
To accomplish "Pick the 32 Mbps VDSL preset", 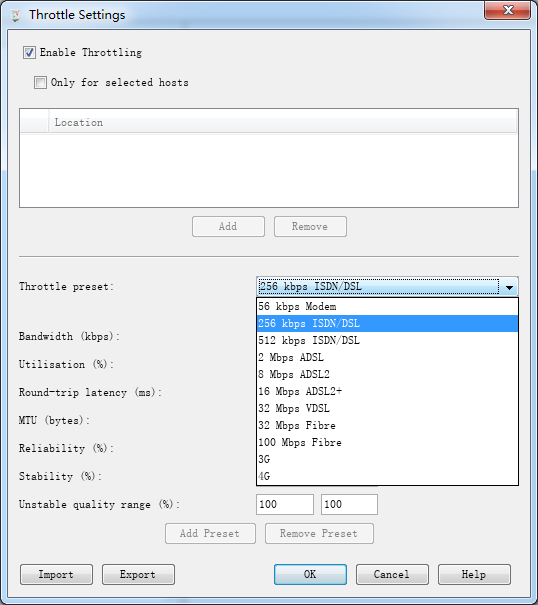I will (387, 408).
